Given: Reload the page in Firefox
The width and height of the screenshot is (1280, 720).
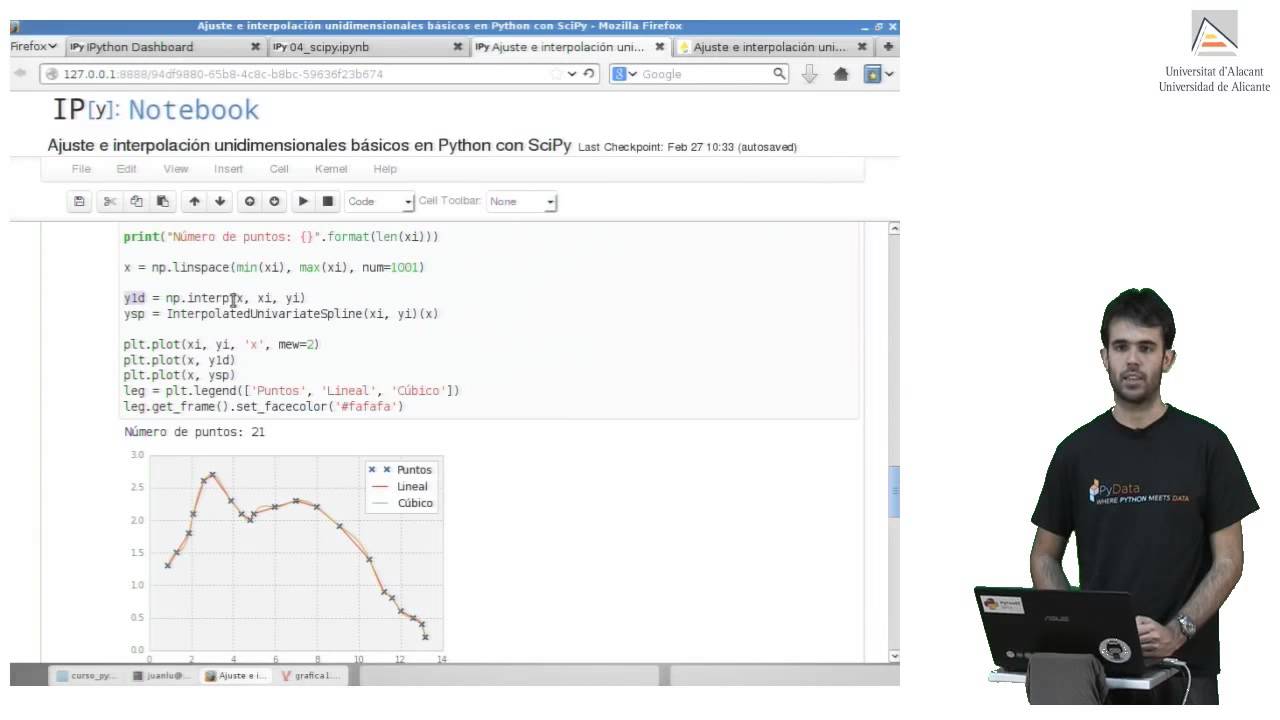Looking at the screenshot, I should pyautogui.click(x=589, y=73).
